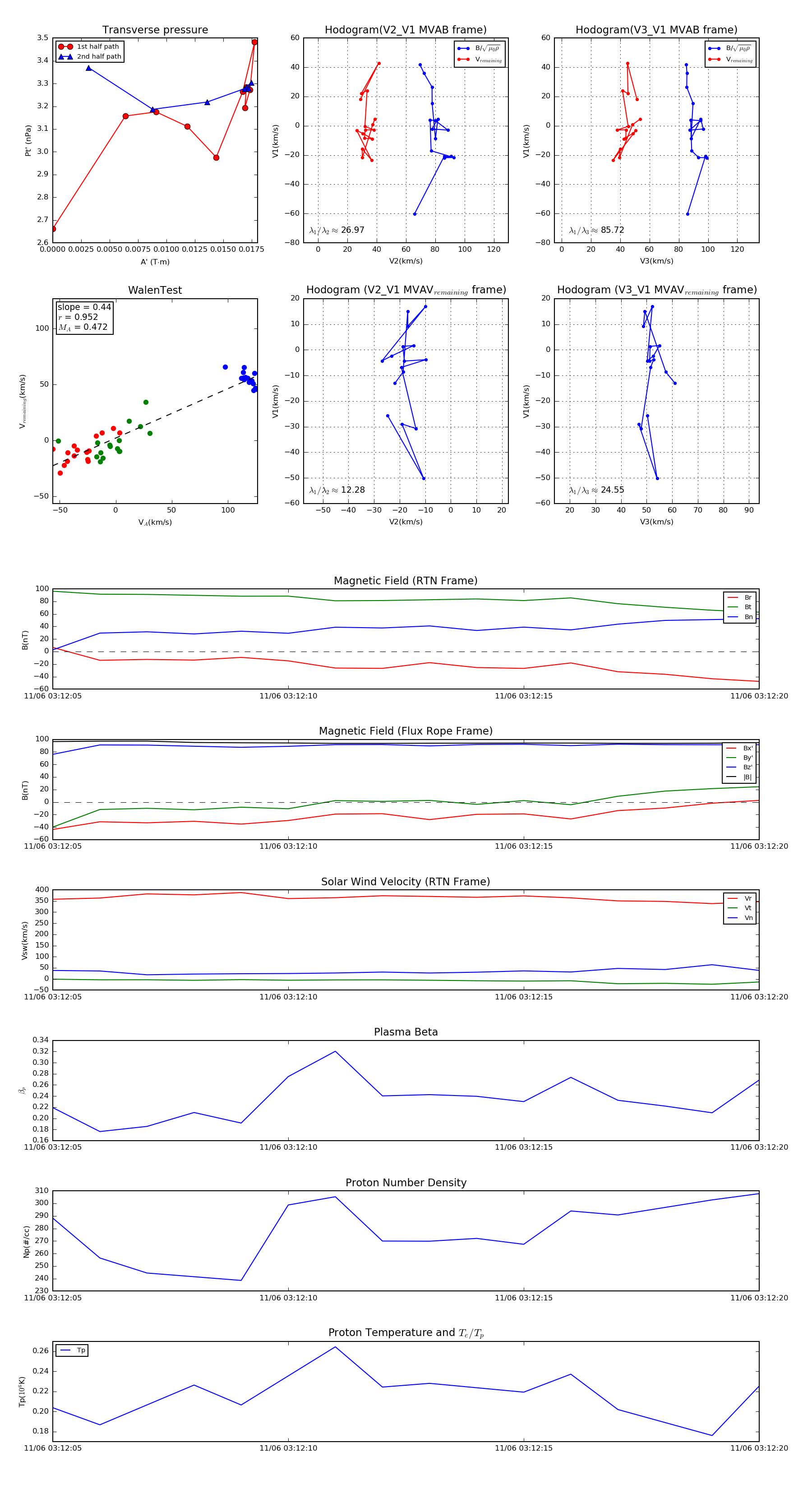This screenshot has width=812, height=1489.
Task: Select the 'Bt' legend entry
Action: pos(740,607)
